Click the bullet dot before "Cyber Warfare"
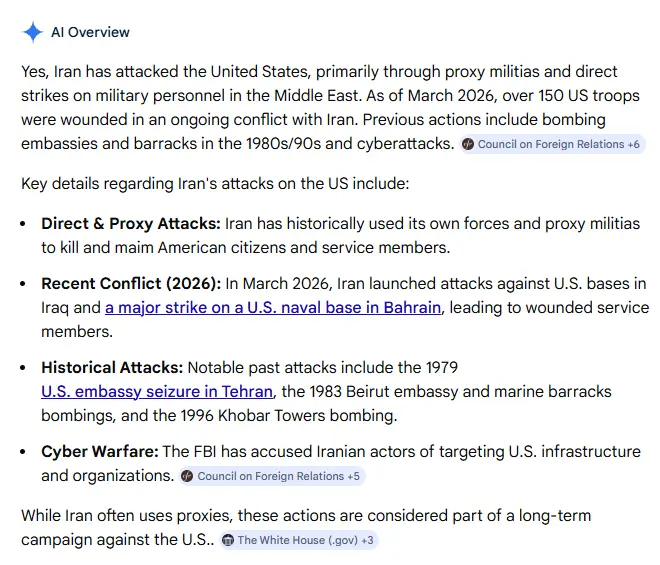The height and width of the screenshot is (565, 660). click(x=23, y=452)
